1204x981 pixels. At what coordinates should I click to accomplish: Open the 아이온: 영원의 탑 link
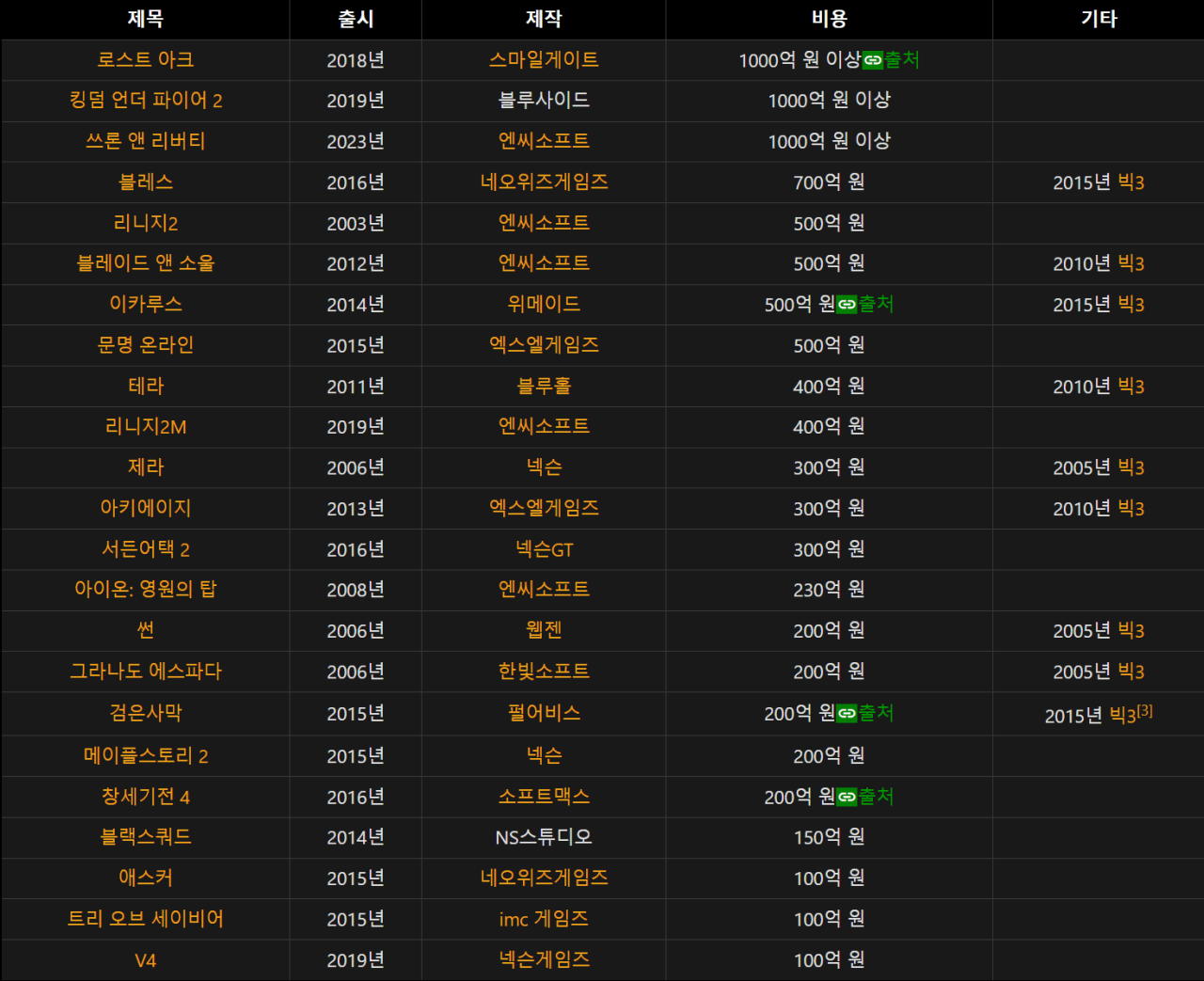pyautogui.click(x=146, y=590)
